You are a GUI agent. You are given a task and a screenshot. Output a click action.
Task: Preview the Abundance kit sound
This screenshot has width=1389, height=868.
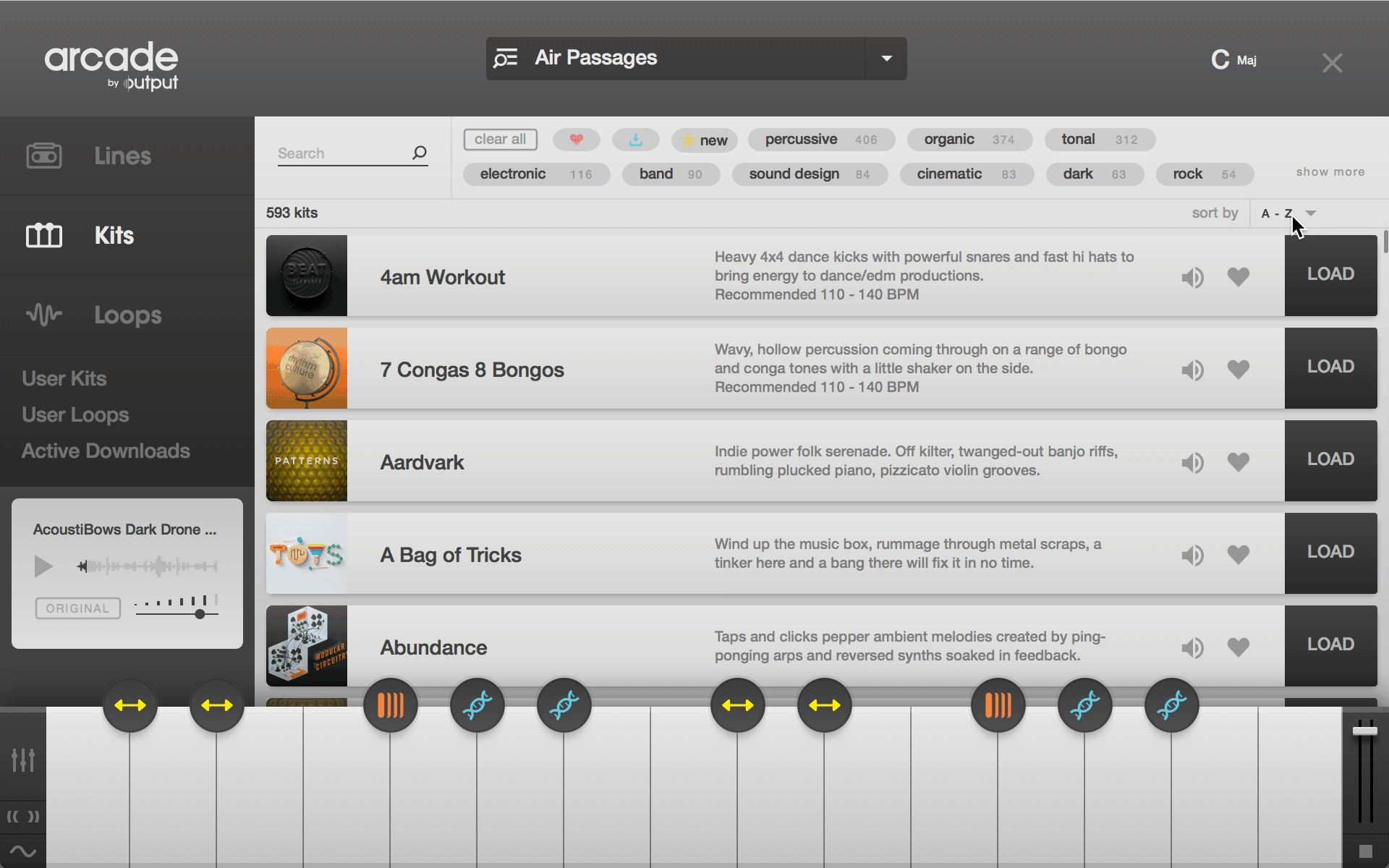click(1192, 647)
